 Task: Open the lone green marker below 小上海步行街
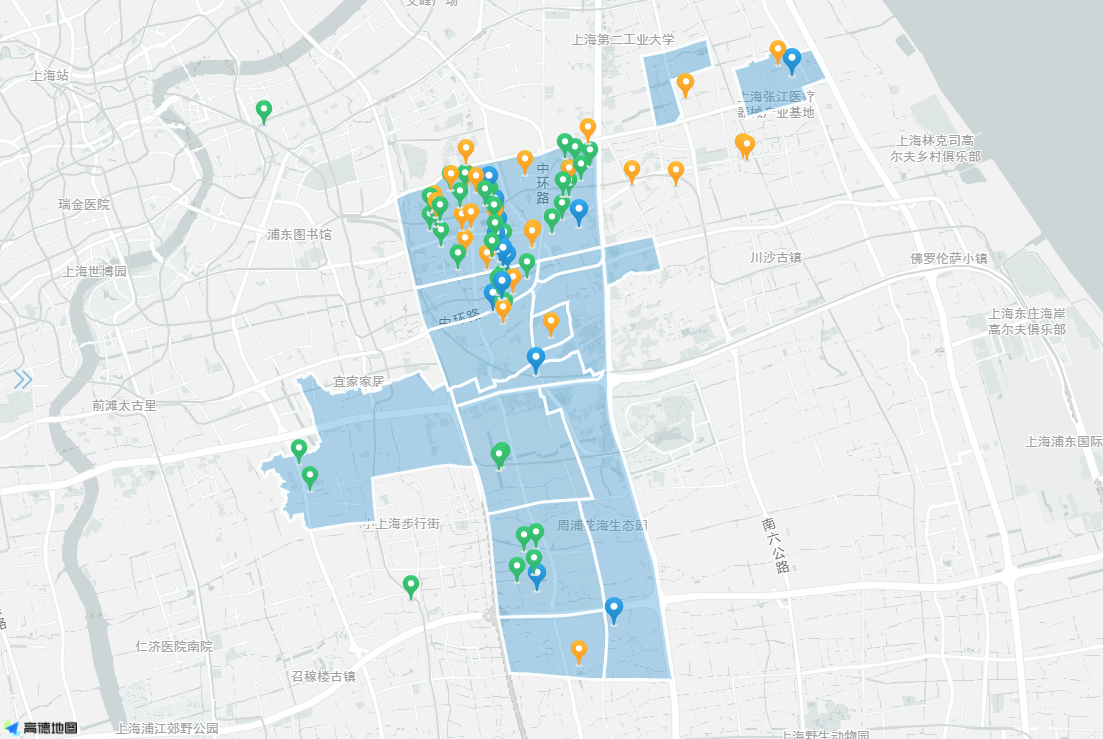pyautogui.click(x=411, y=586)
